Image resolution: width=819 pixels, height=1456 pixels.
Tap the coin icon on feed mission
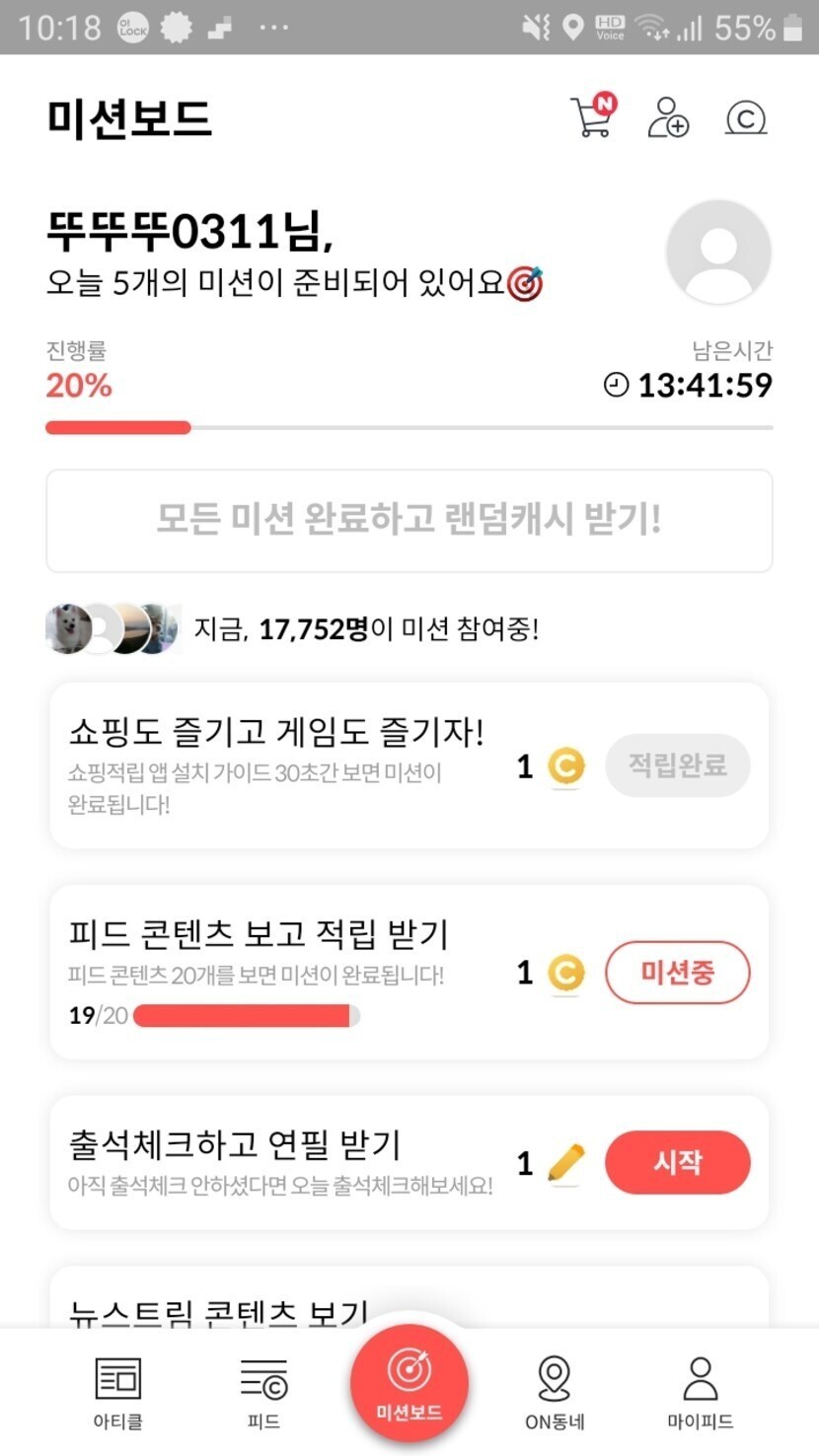565,974
